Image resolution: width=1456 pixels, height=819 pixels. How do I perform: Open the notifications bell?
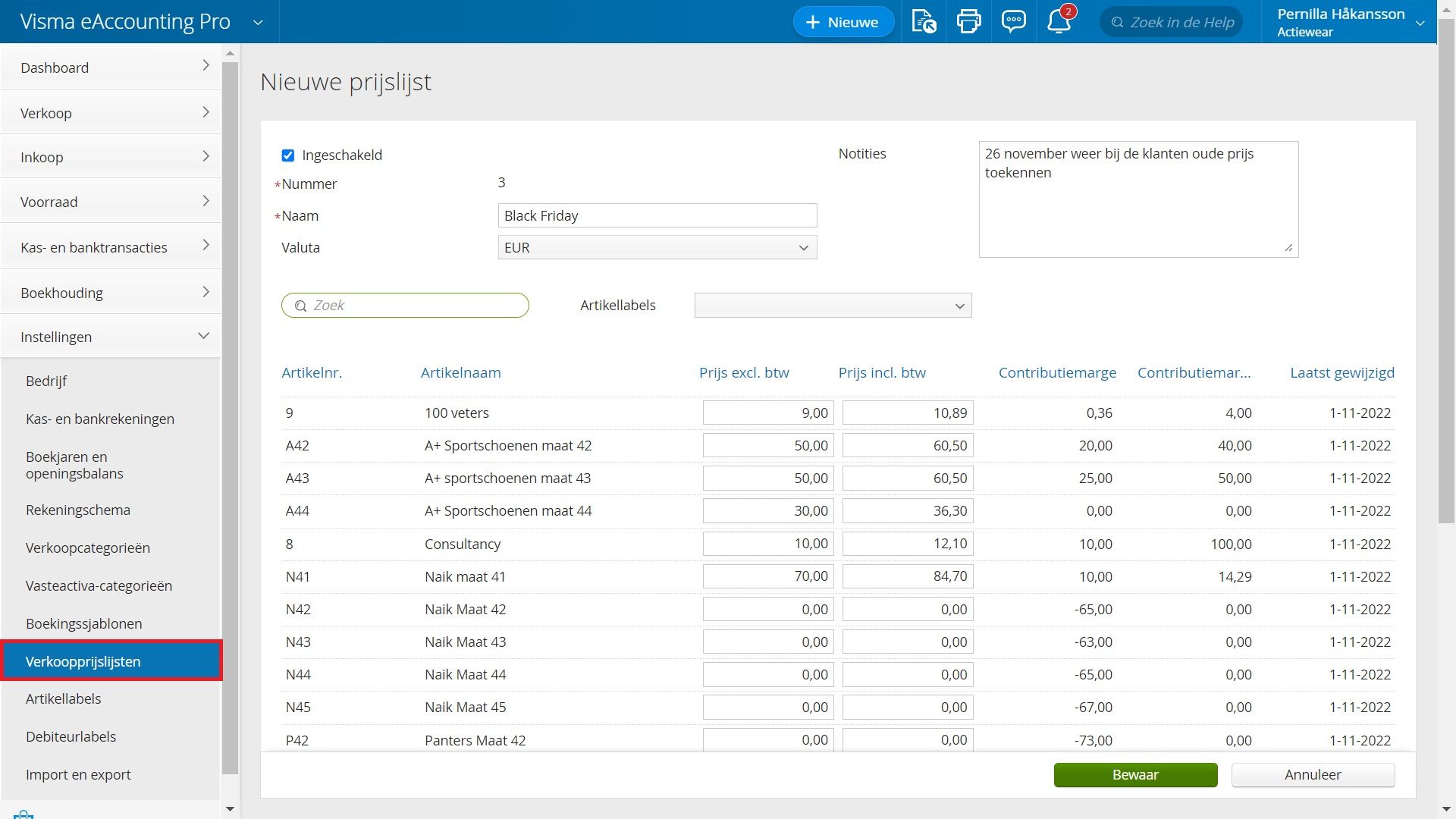[1059, 21]
